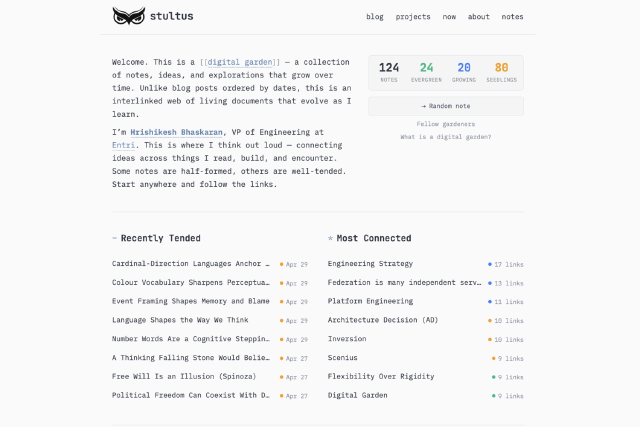Open Hrishikesh Bhaskaran profile link
This screenshot has width=640, height=427.
[x=176, y=132]
